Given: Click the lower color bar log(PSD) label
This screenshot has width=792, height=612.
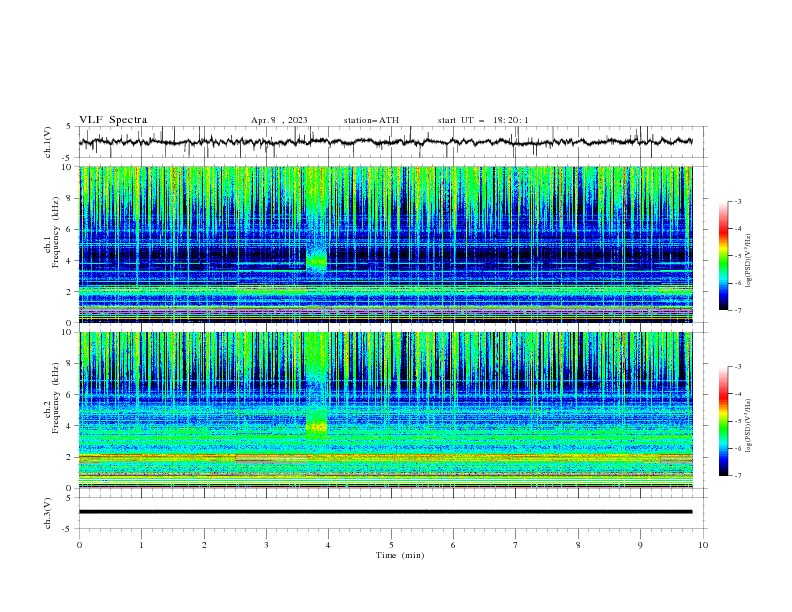Looking at the screenshot, I should click(x=749, y=426).
